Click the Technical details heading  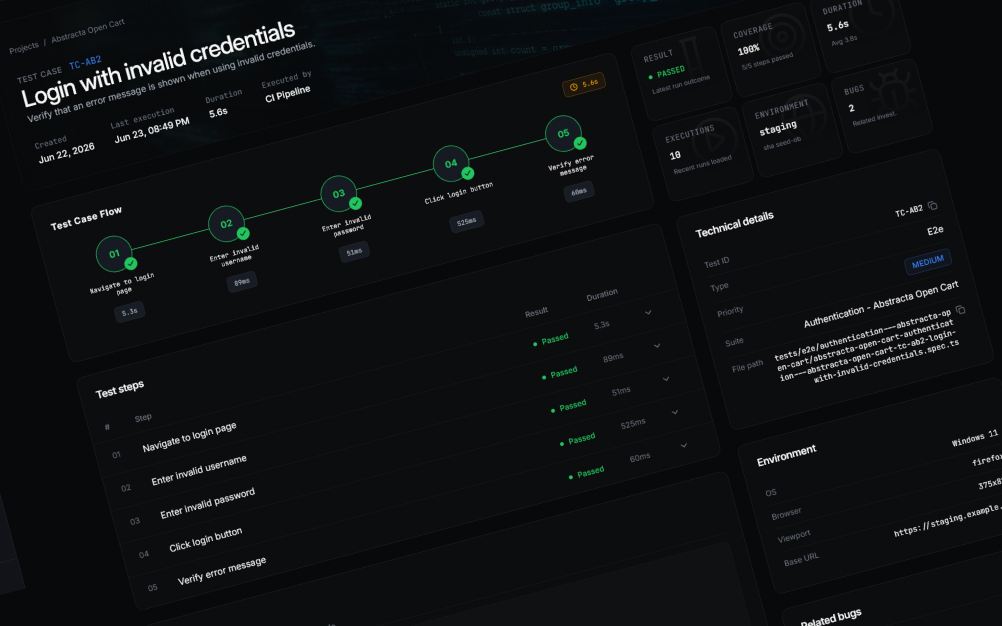pos(734,224)
